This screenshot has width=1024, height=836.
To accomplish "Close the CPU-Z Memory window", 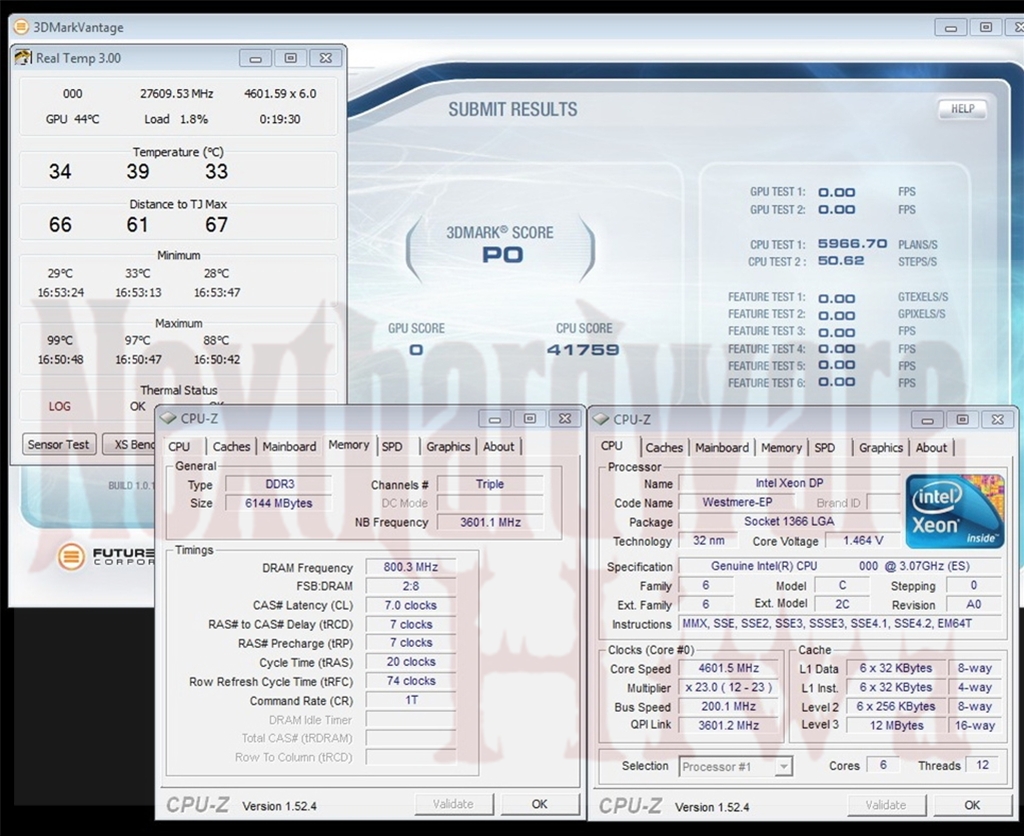I will 565,419.
